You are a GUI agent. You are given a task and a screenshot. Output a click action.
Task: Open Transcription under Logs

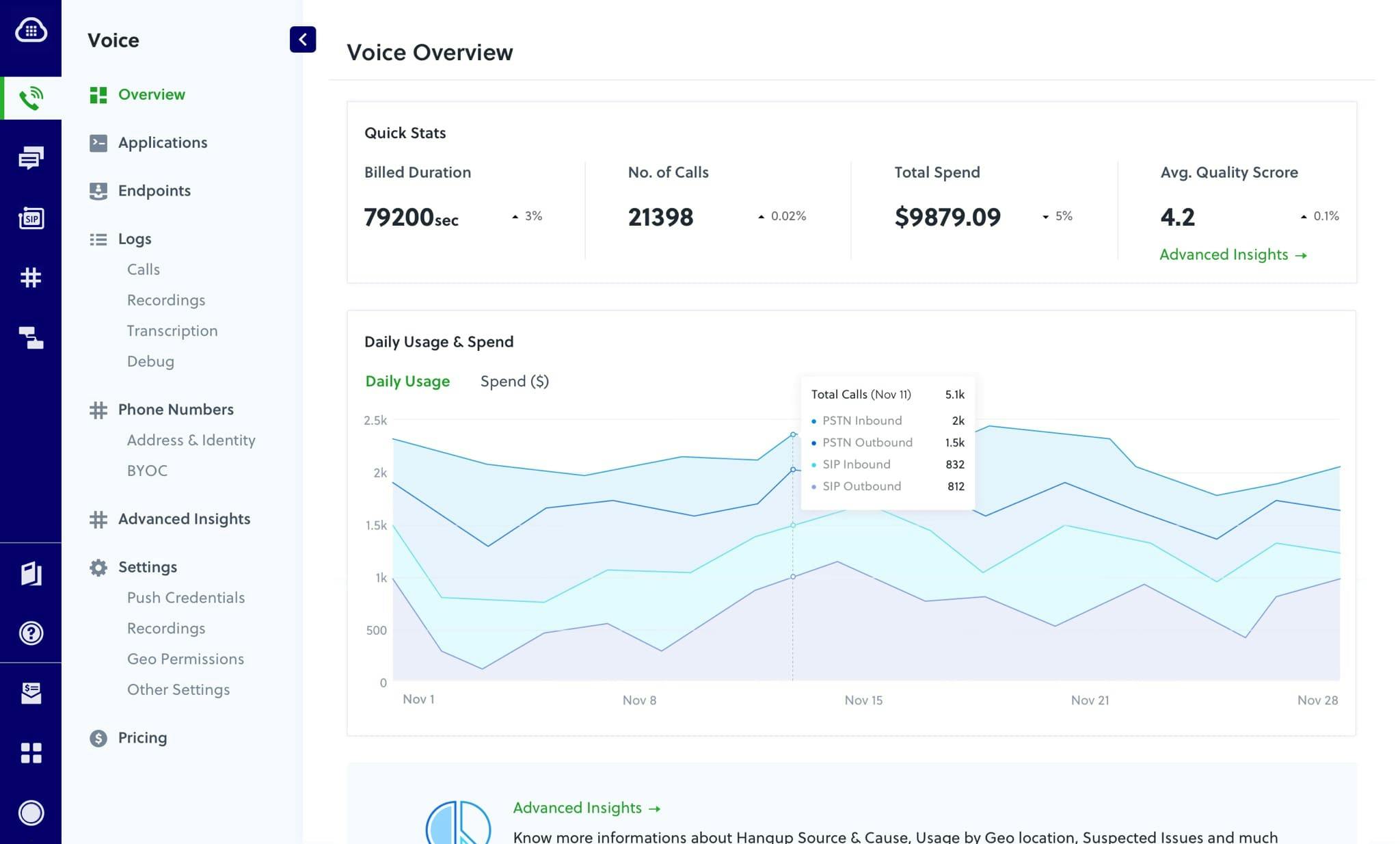pyautogui.click(x=172, y=330)
